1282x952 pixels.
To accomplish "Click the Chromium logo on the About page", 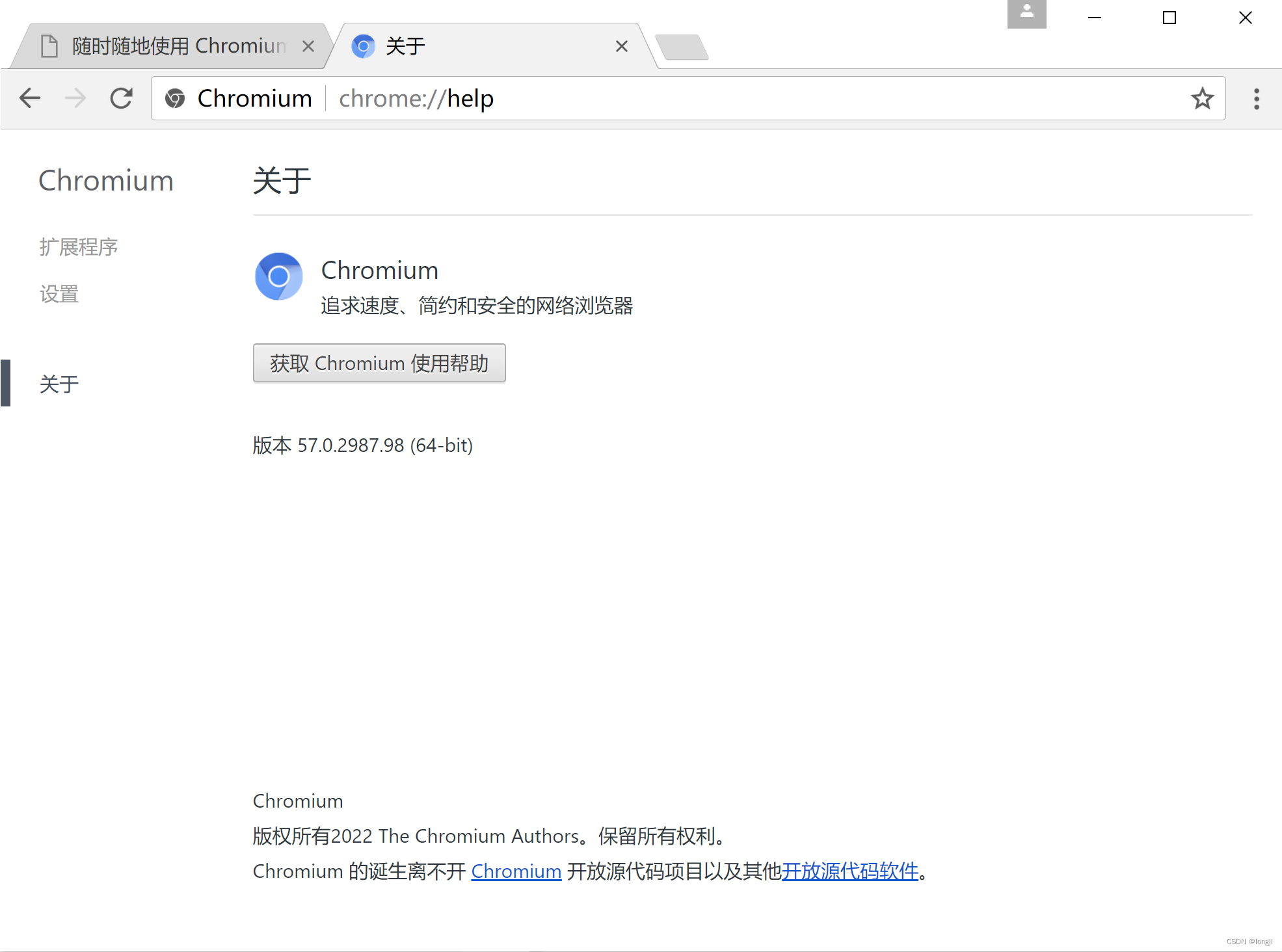I will pyautogui.click(x=278, y=276).
